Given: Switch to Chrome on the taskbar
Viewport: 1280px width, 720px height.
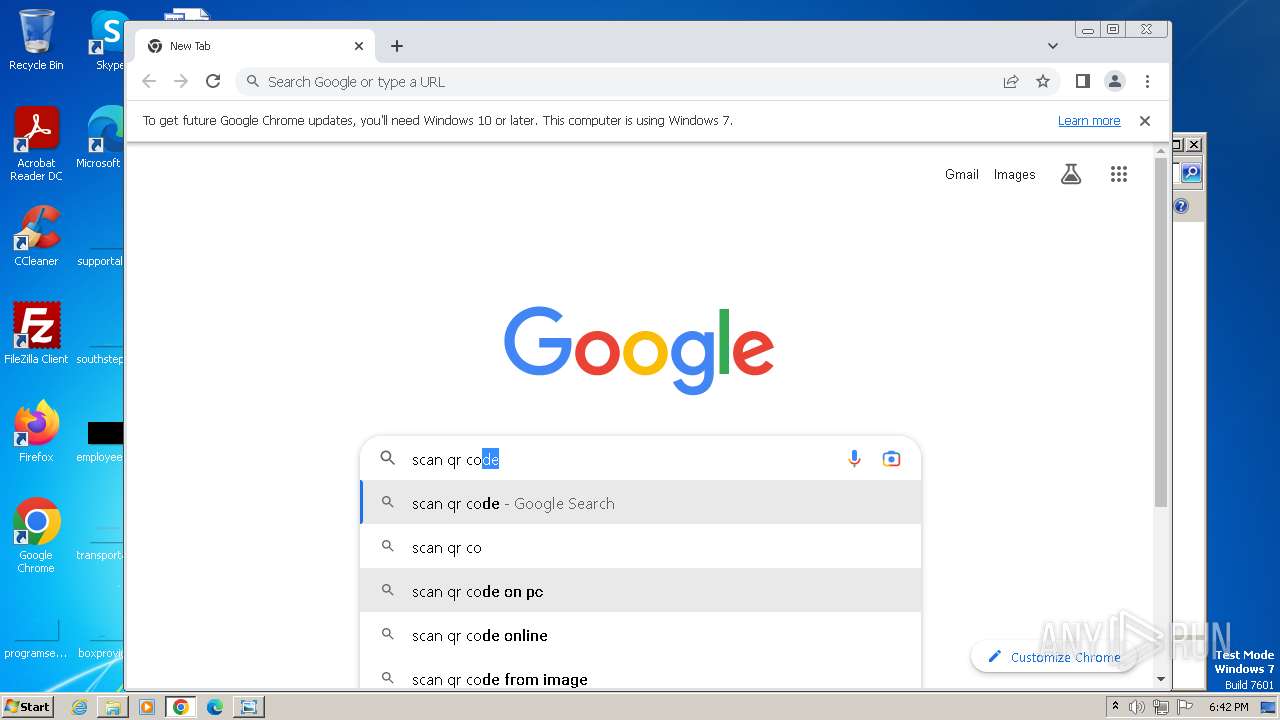Looking at the screenshot, I should tap(181, 707).
